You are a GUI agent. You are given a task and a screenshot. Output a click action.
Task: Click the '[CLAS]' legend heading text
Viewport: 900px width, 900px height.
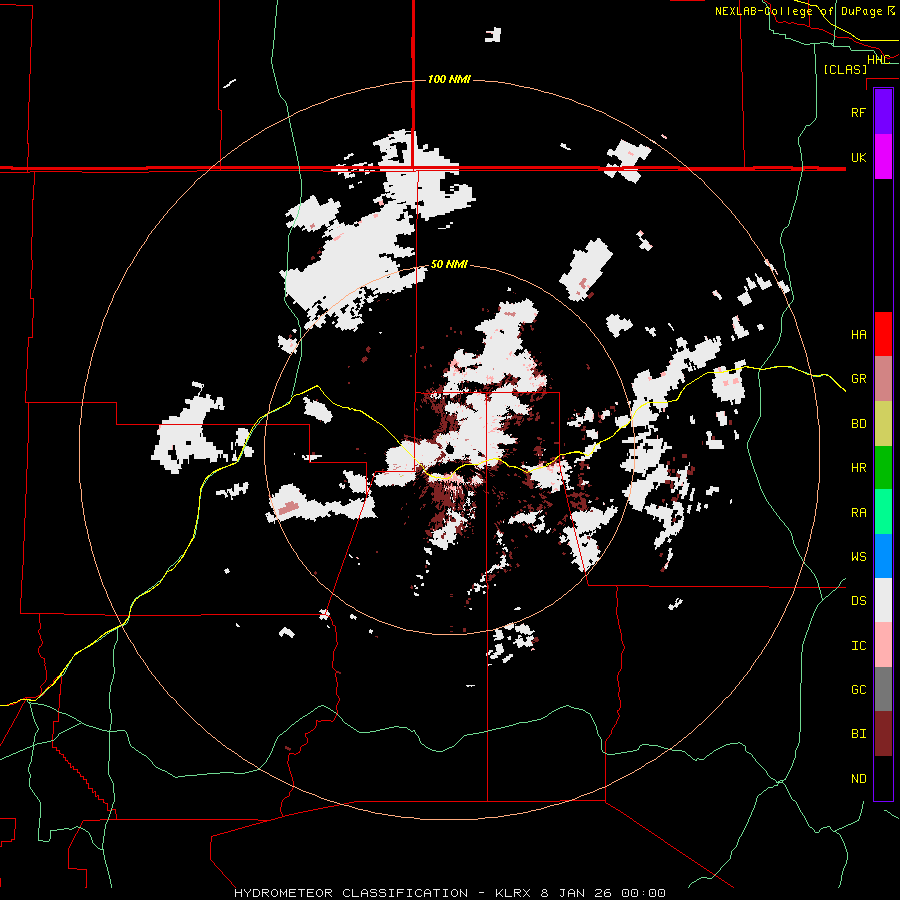845,69
